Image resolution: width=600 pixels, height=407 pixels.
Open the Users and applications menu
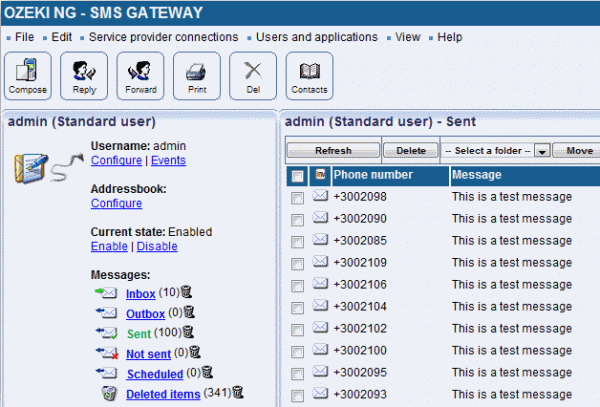[x=316, y=37]
